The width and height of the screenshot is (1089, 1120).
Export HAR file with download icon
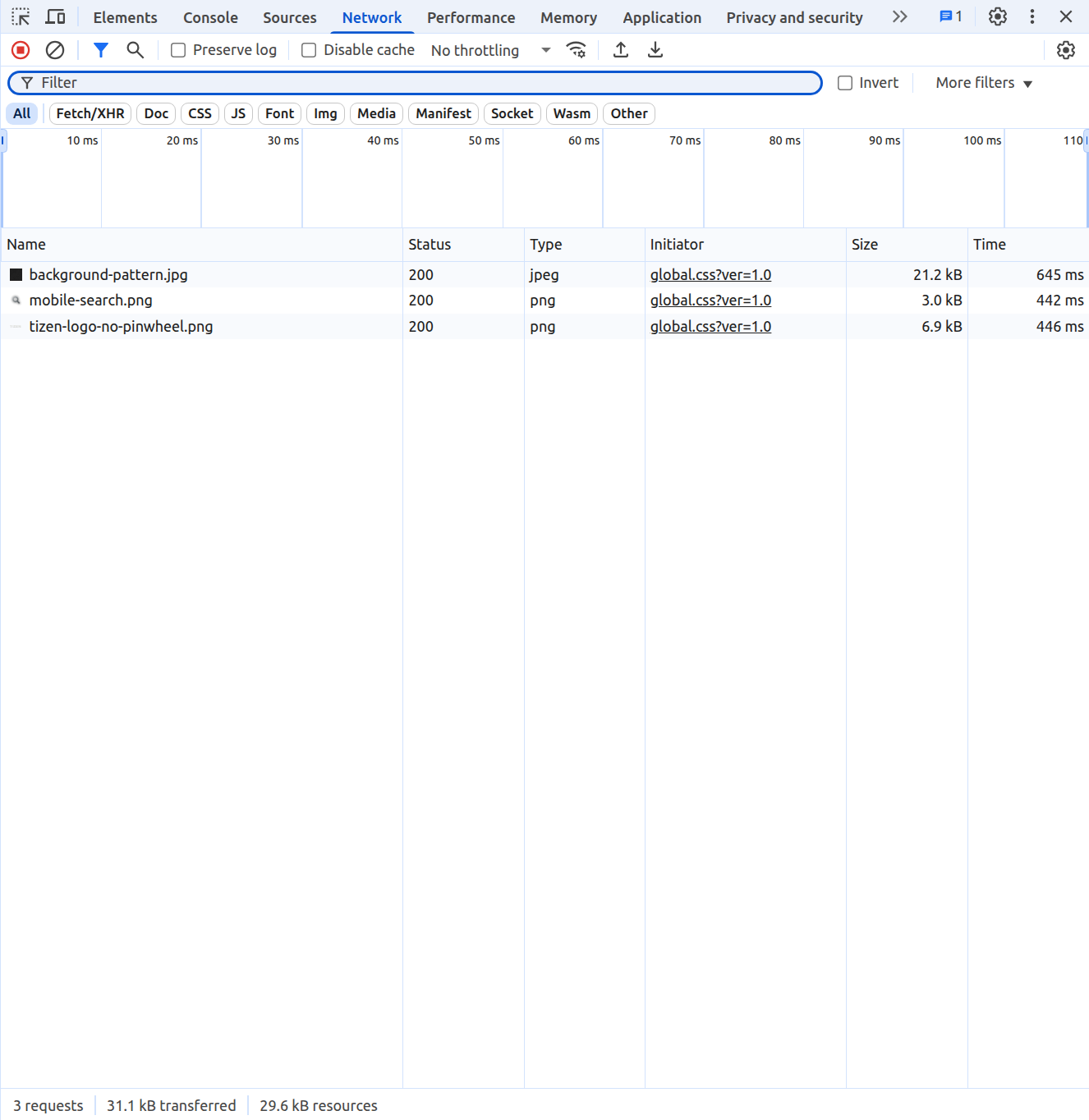pyautogui.click(x=655, y=50)
